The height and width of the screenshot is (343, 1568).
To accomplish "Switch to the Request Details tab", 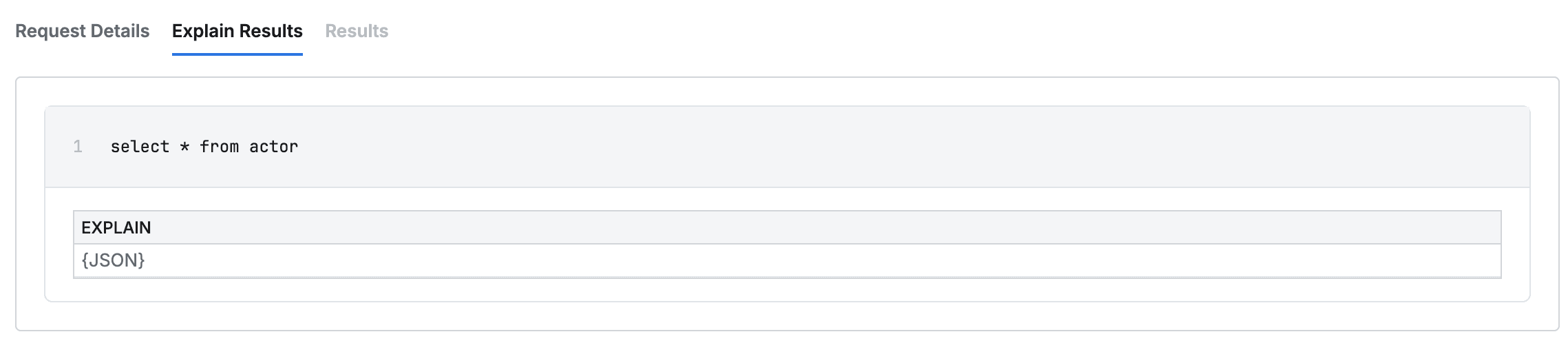I will tap(82, 31).
